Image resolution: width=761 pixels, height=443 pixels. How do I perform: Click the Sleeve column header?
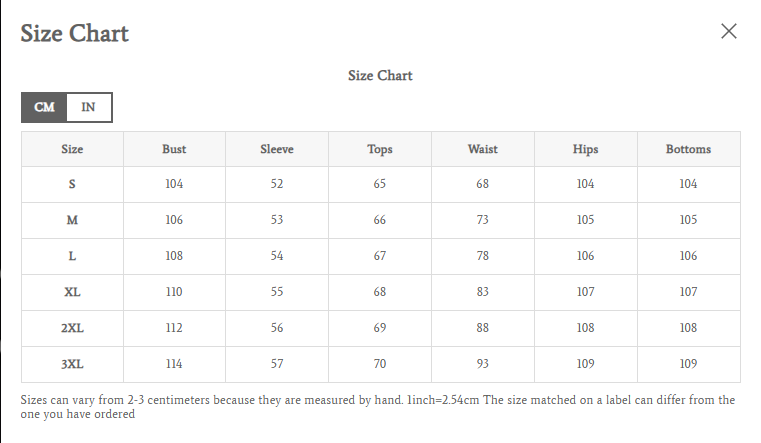pos(277,149)
